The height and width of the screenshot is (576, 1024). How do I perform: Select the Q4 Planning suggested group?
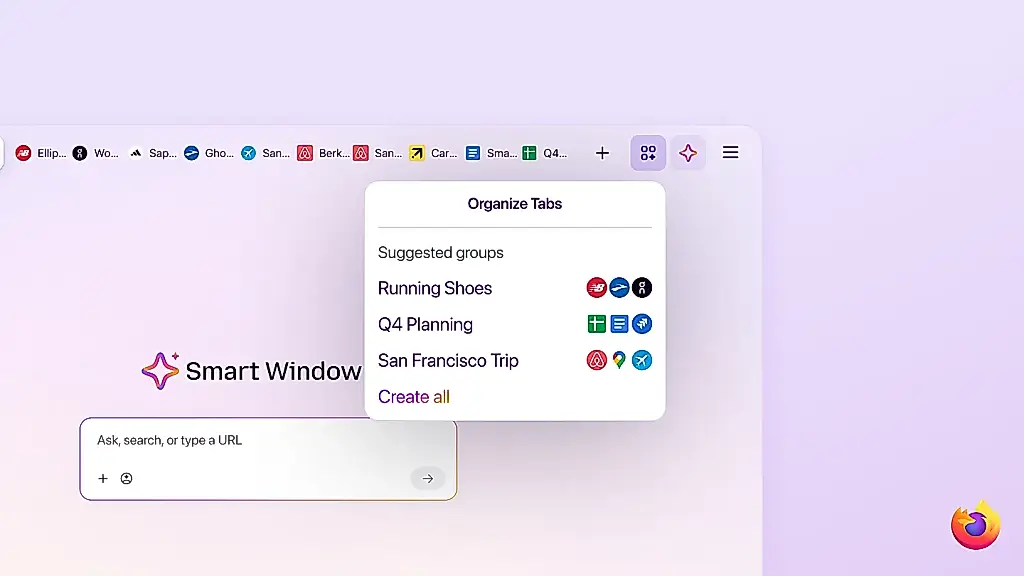point(515,324)
